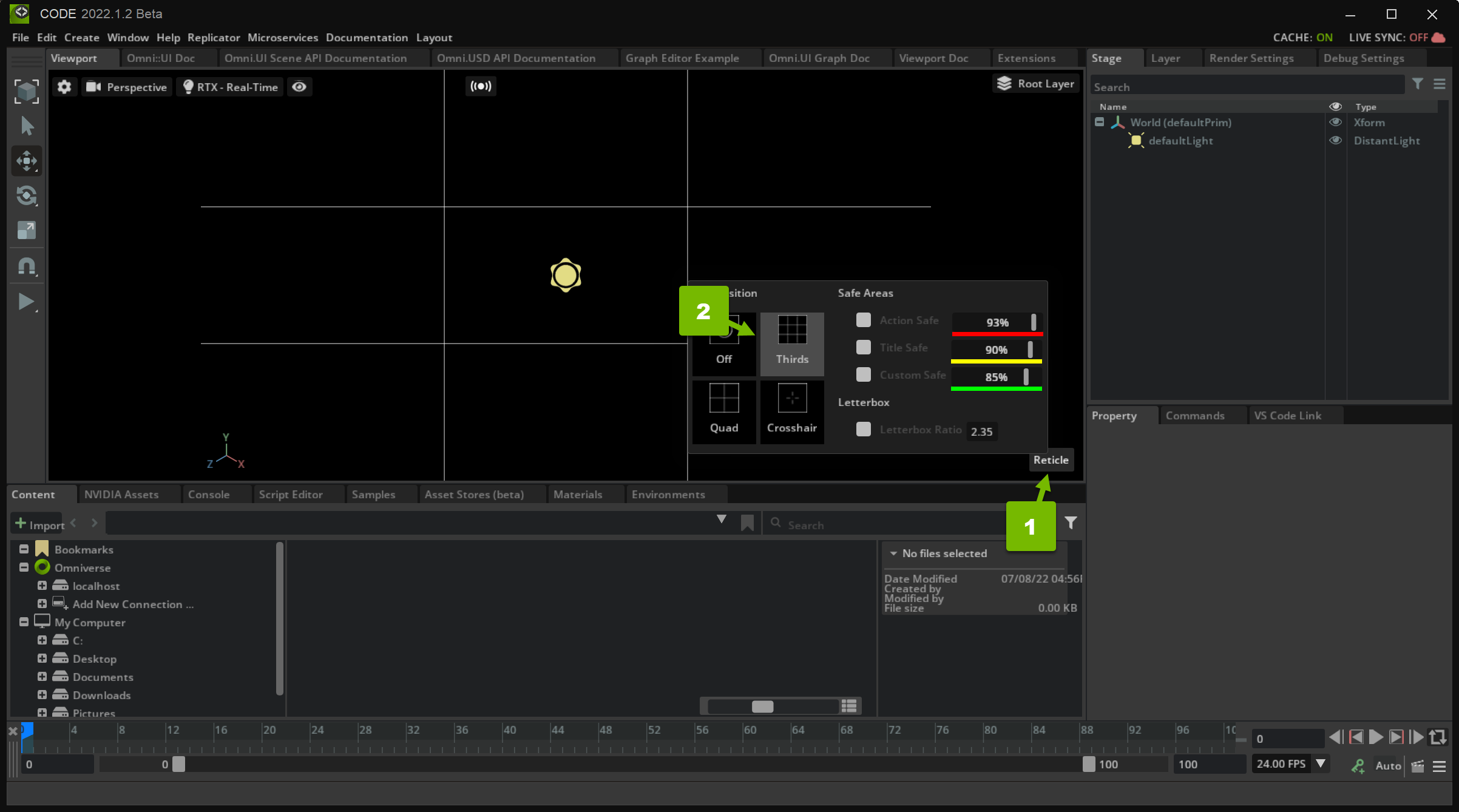Click the eye/visibility icon on defaultLight
This screenshot has height=812, width=1459.
(1335, 140)
